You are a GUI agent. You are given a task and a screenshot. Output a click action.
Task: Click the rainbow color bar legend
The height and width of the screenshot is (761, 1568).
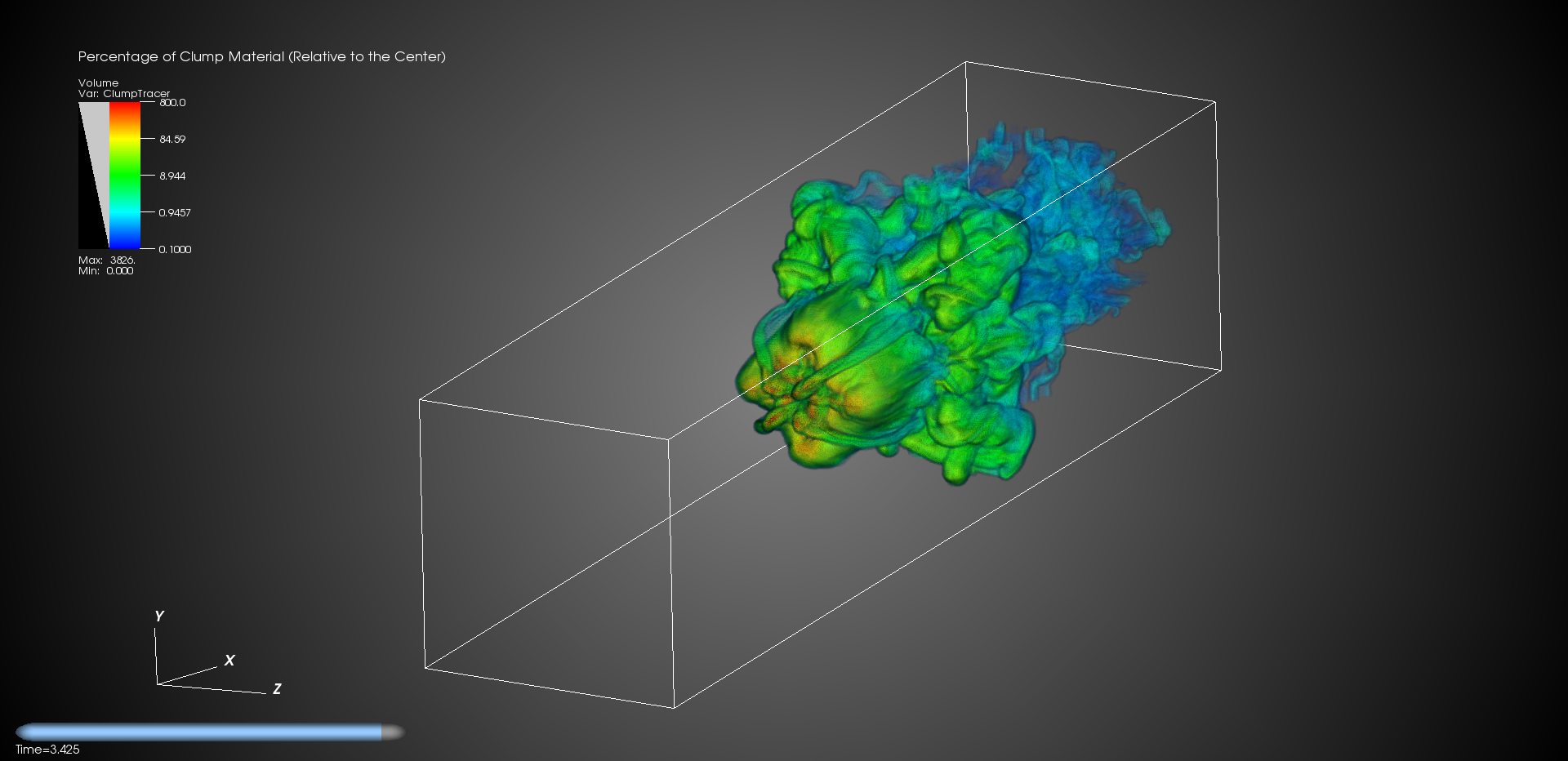pos(124,176)
